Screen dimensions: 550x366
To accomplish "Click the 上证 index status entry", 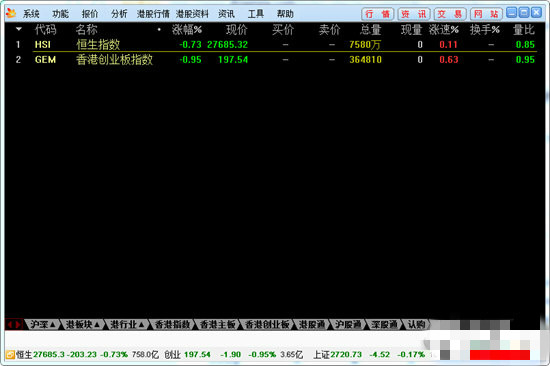I will [x=369, y=355].
